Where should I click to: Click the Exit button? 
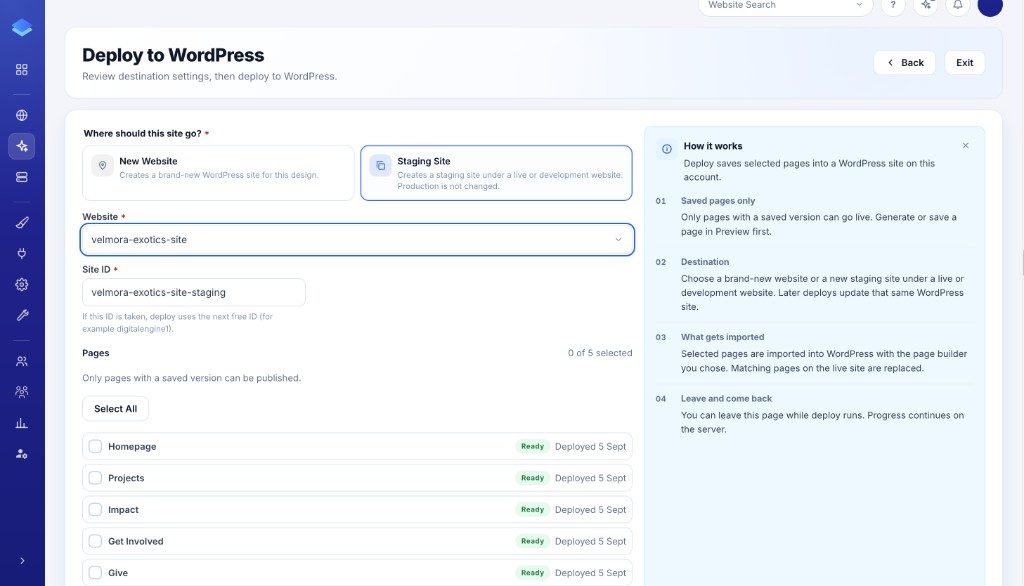965,63
